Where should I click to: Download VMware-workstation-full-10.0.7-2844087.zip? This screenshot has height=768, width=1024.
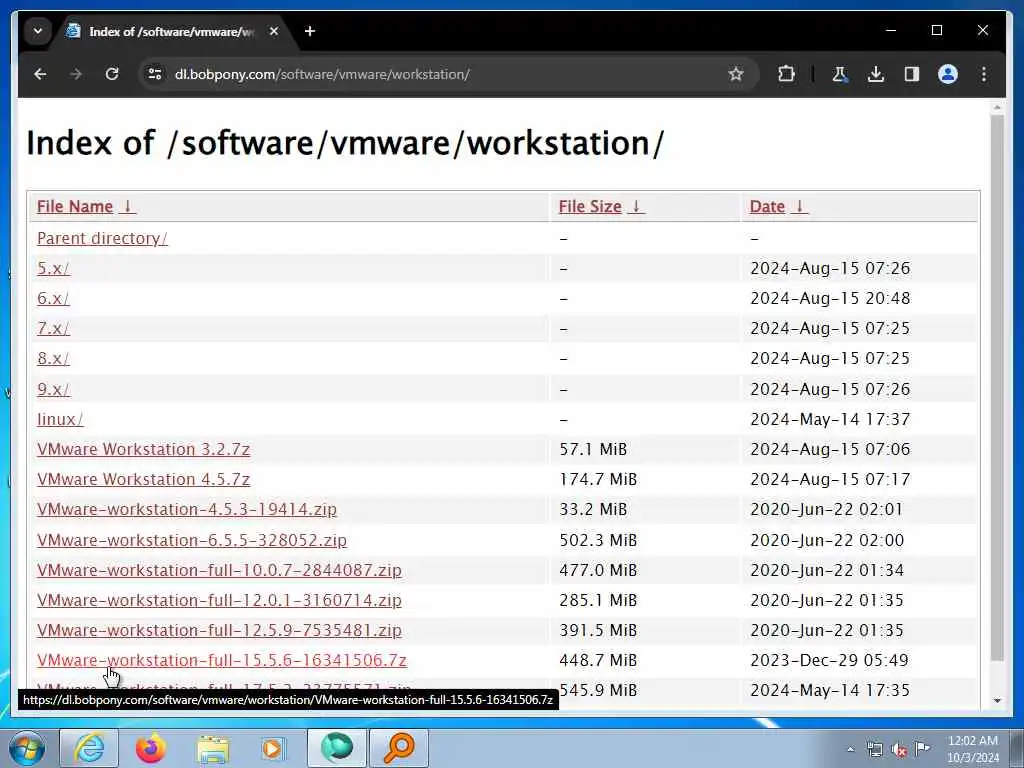pos(219,570)
